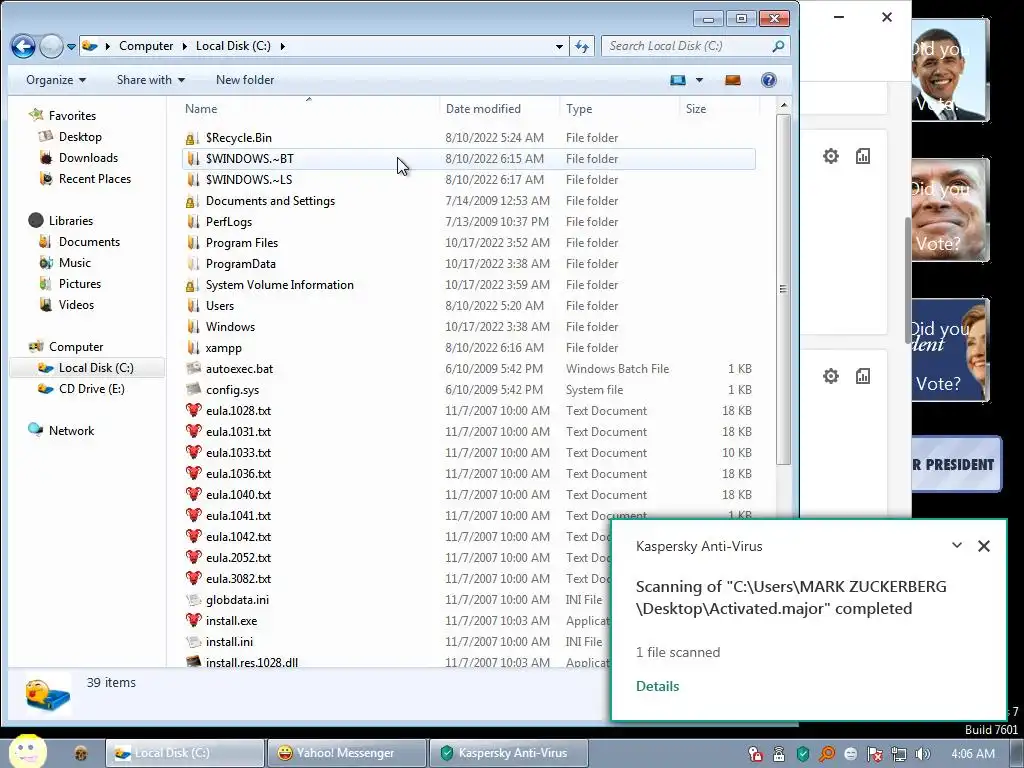Open the Share with menu

tap(150, 80)
